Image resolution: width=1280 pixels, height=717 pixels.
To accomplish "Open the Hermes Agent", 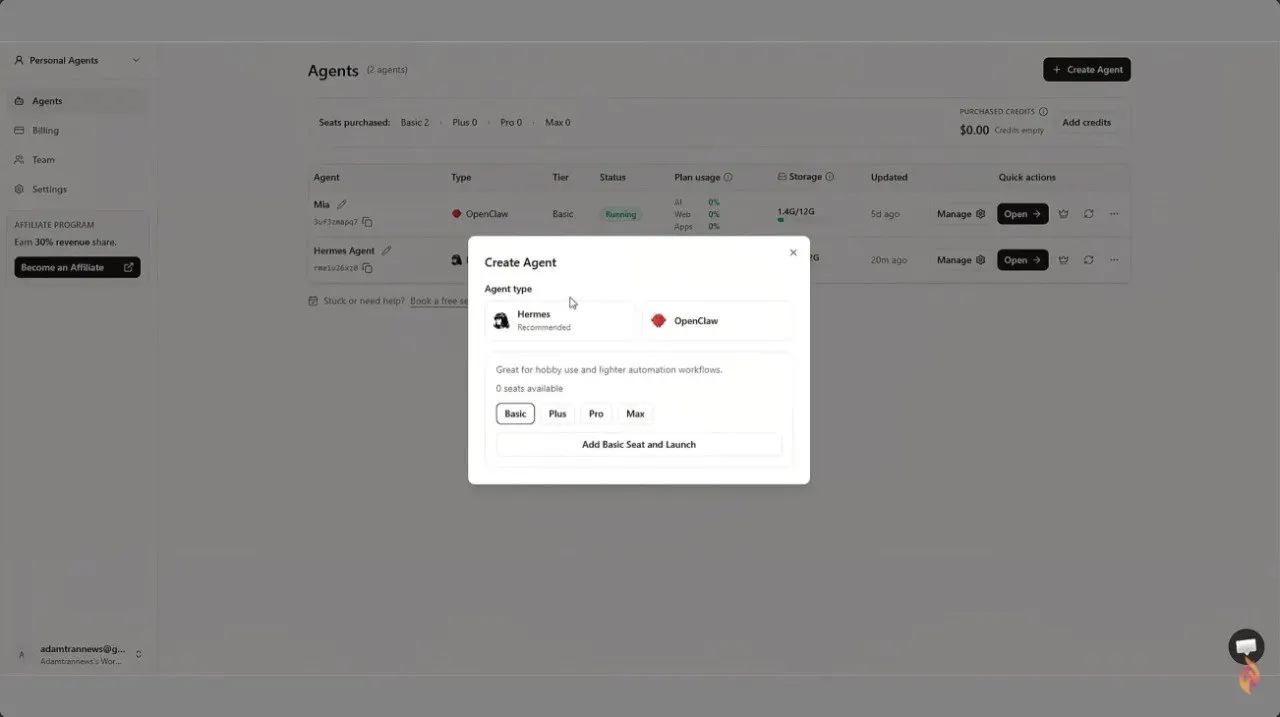I will tap(1022, 260).
